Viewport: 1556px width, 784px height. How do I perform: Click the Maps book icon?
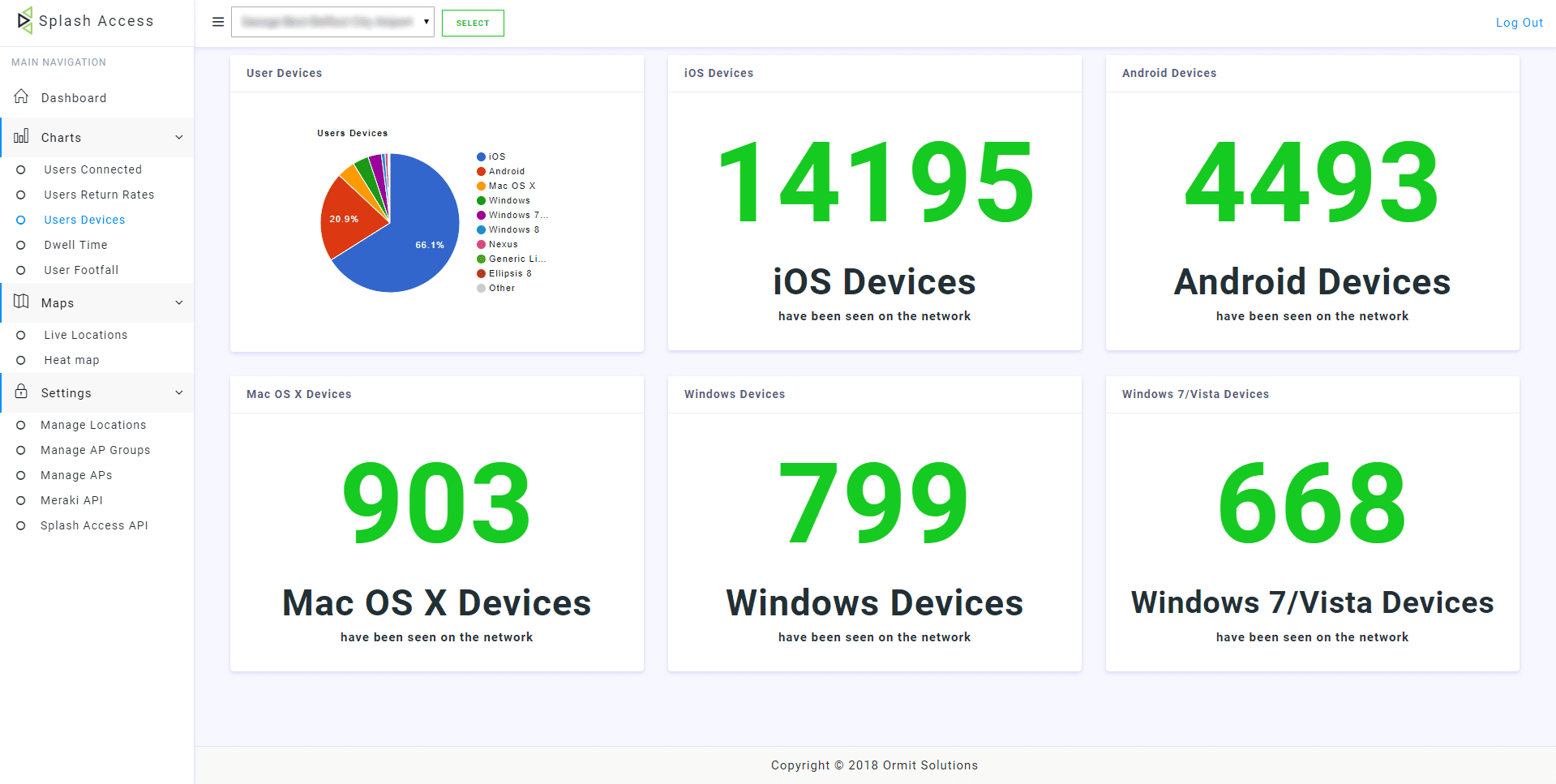click(20, 302)
